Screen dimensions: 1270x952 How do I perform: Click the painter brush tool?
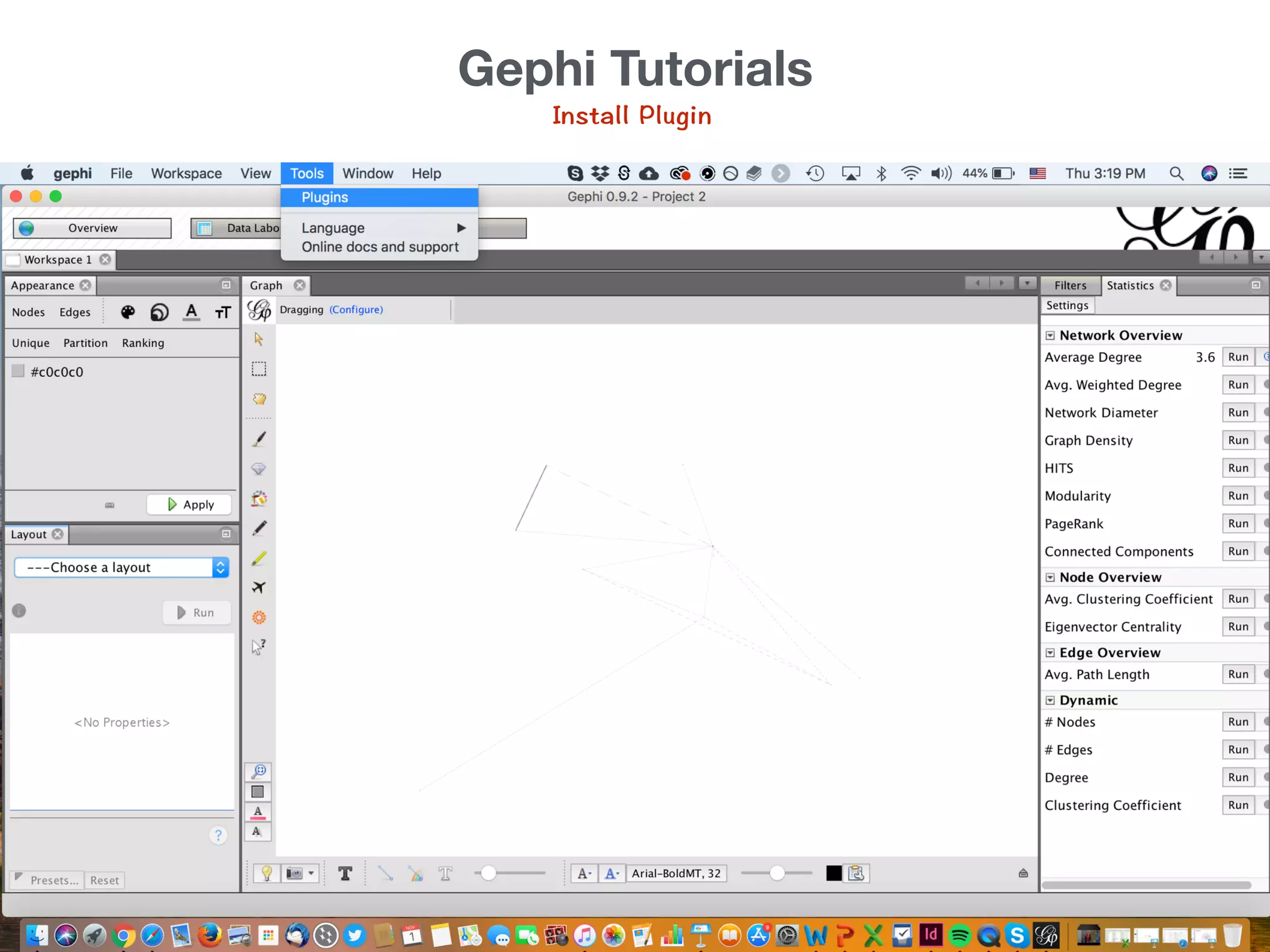click(x=259, y=439)
